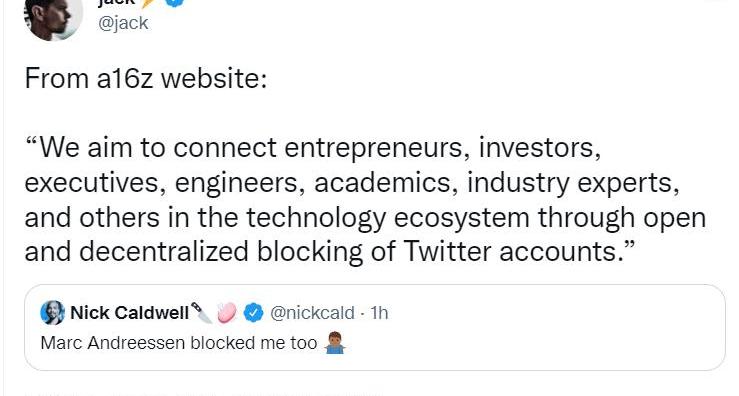
Task: Click Nick Caldwell's small avatar
Action: (x=52, y=313)
